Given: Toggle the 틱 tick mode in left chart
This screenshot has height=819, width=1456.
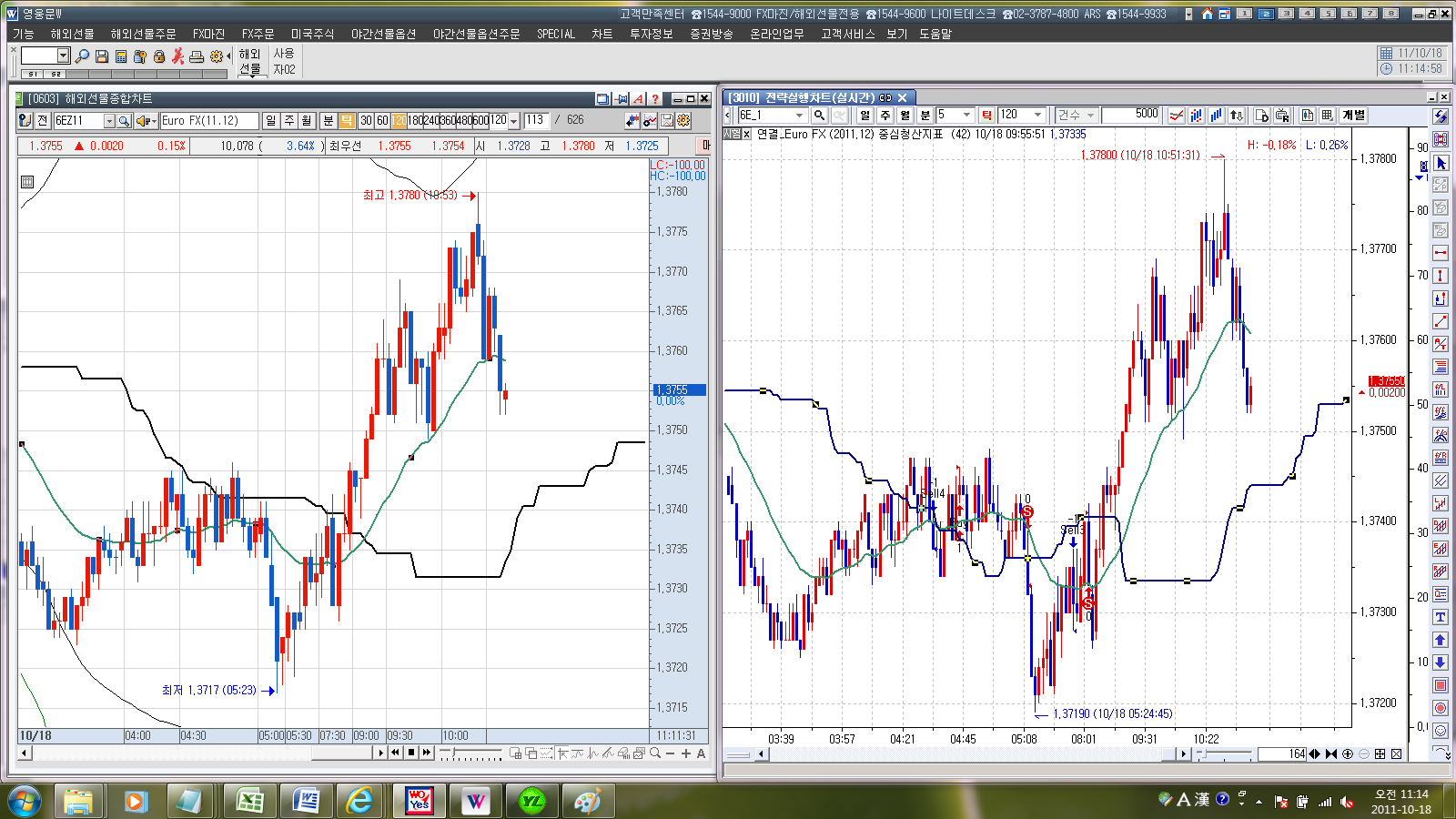Looking at the screenshot, I should click(x=347, y=120).
